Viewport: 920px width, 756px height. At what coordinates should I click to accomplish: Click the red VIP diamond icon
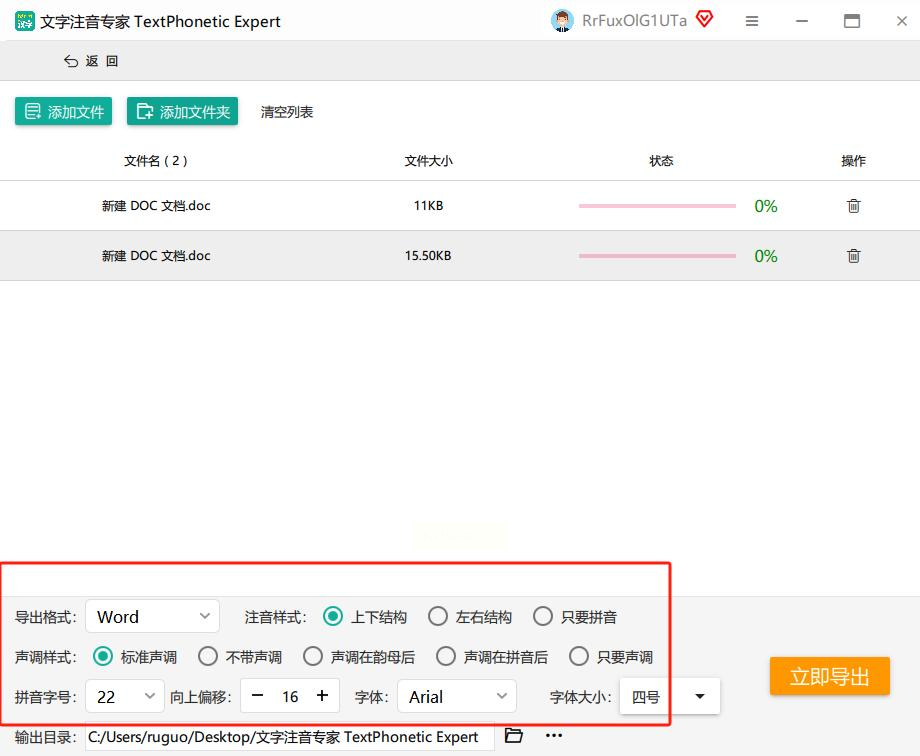click(x=705, y=20)
